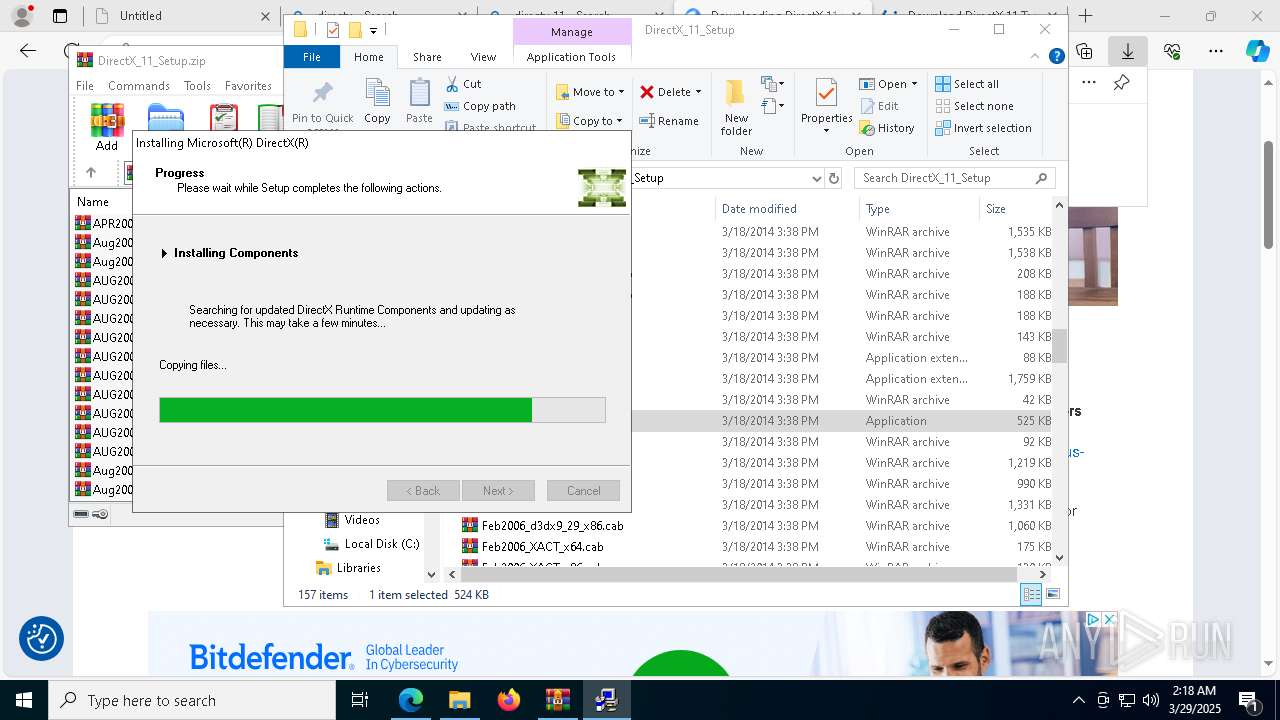
Task: Click Cancel in the DirectX installer
Action: tap(583, 491)
